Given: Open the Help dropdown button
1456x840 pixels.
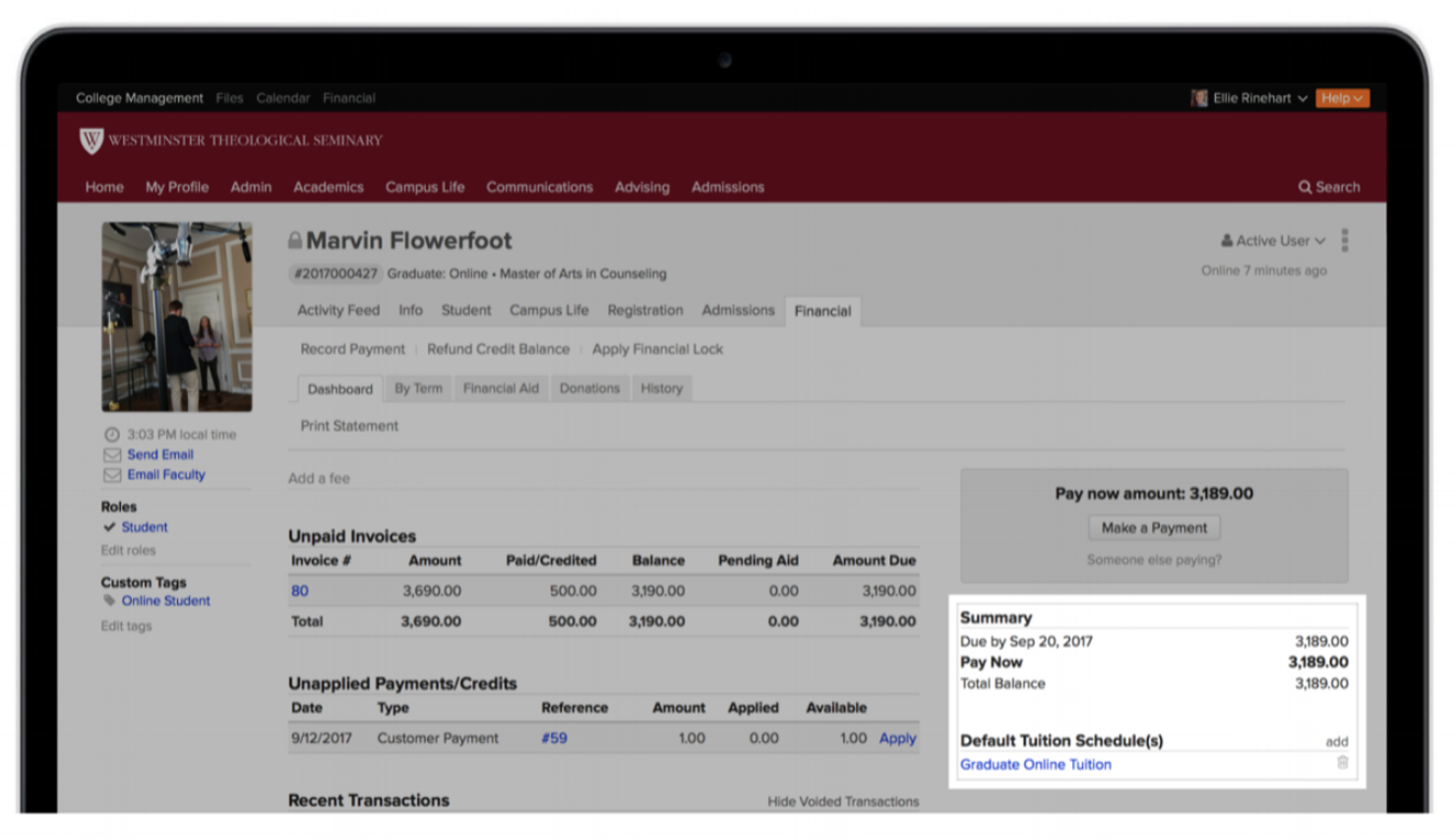Looking at the screenshot, I should pos(1342,98).
